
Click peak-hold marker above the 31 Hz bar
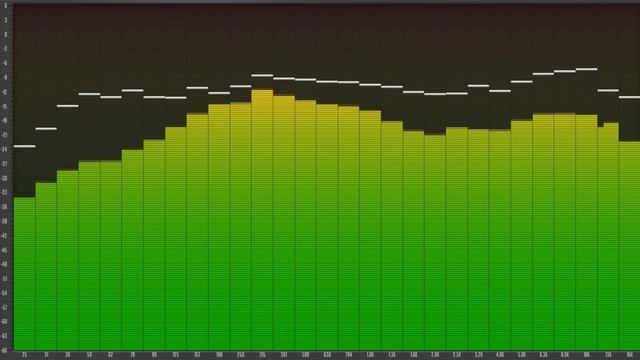point(46,129)
